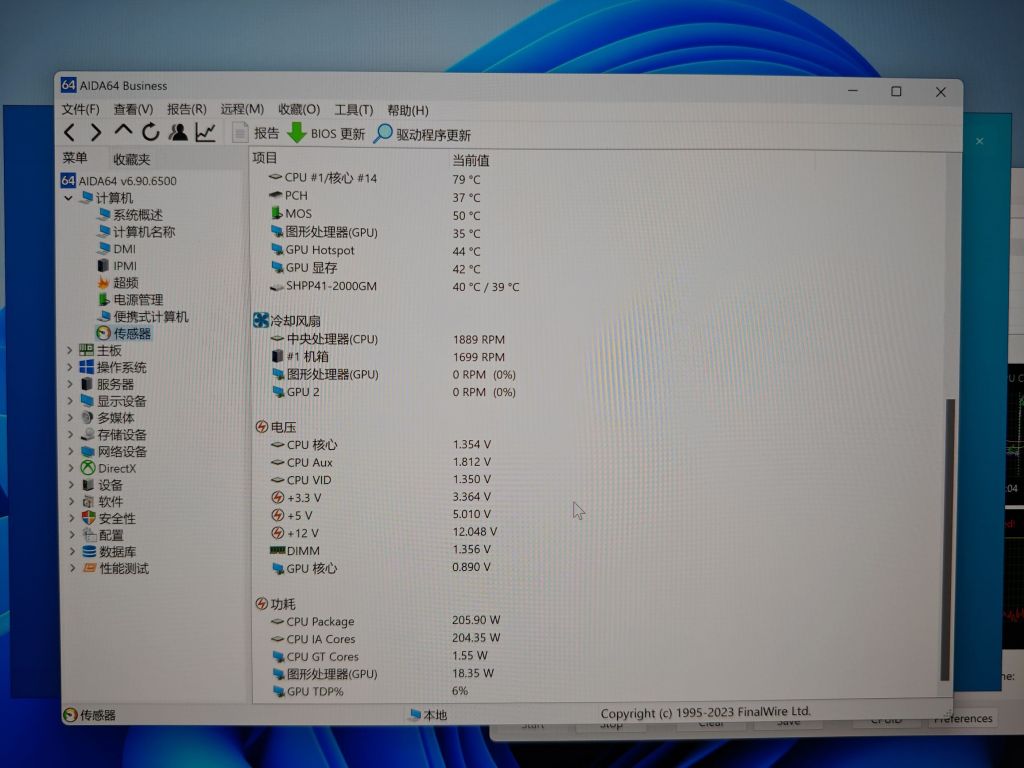This screenshot has width=1024, height=768.
Task: Expand the 主板 tree node
Action: point(70,351)
